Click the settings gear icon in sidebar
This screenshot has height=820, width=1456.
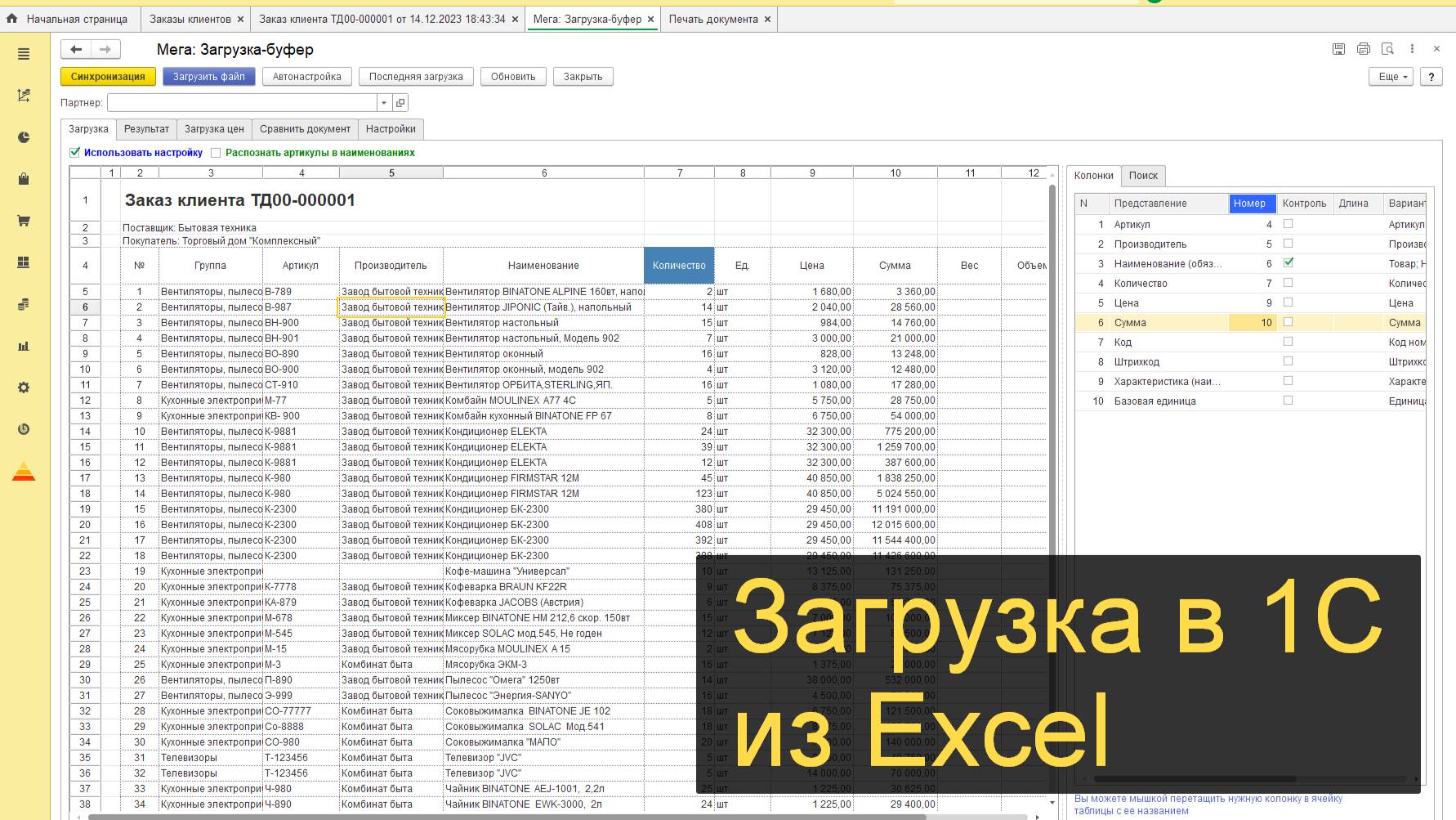(x=23, y=387)
